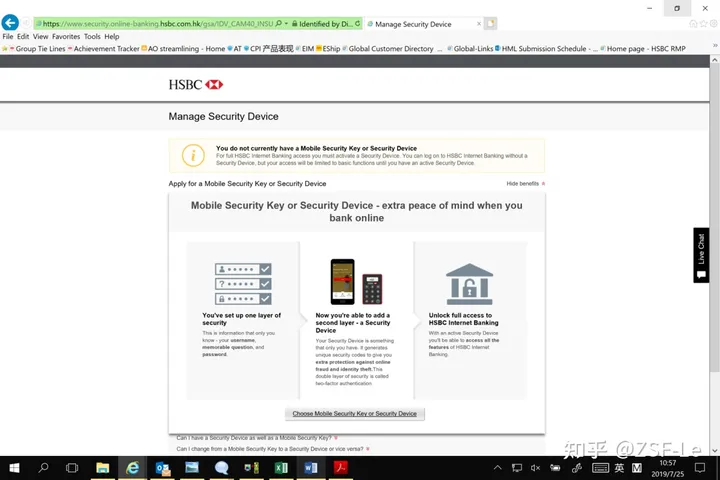Go back with the browser back arrow
The height and width of the screenshot is (480, 720).
click(x=10, y=23)
